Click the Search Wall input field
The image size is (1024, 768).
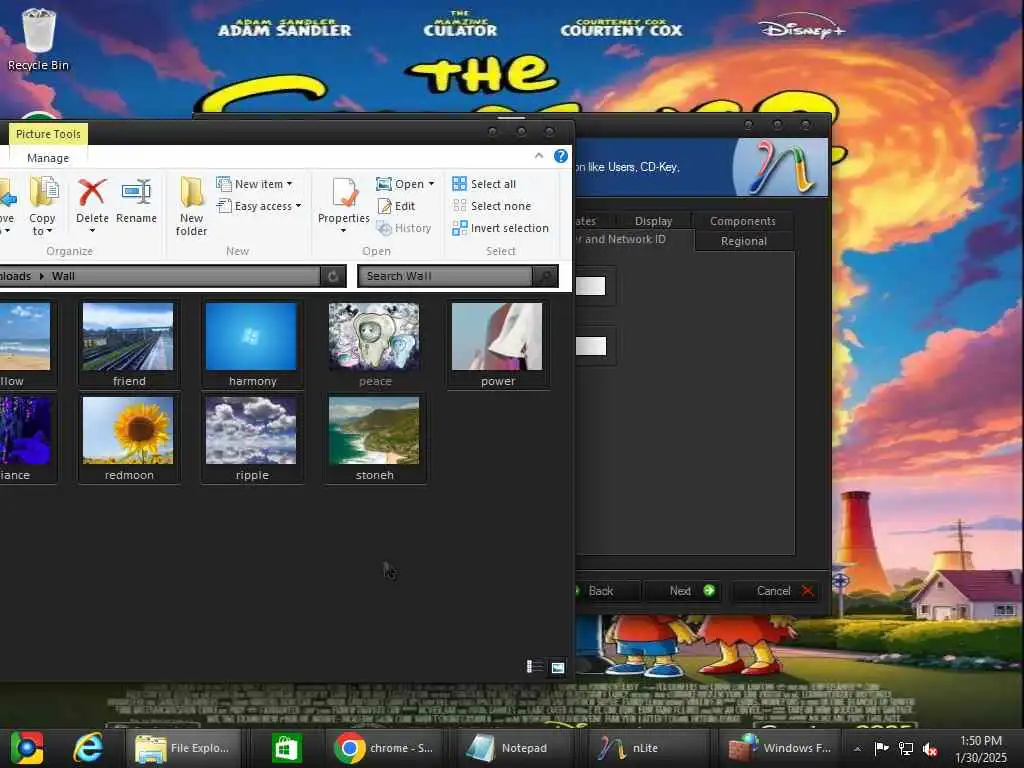(x=447, y=276)
